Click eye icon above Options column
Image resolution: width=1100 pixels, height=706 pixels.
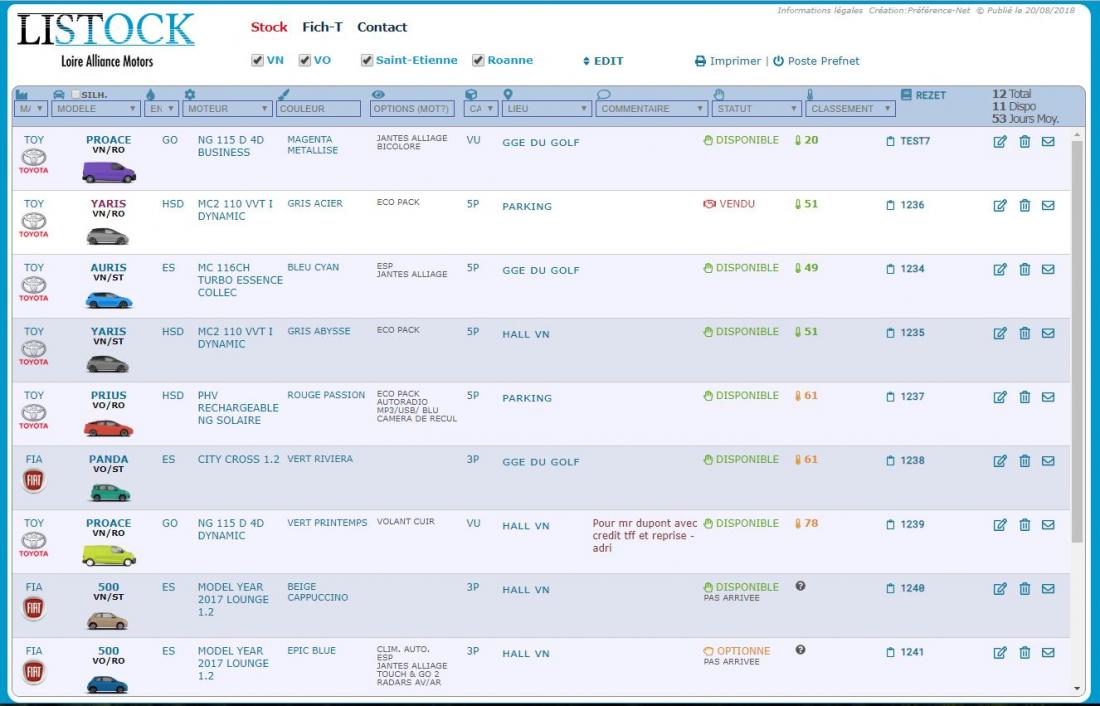(x=378, y=94)
